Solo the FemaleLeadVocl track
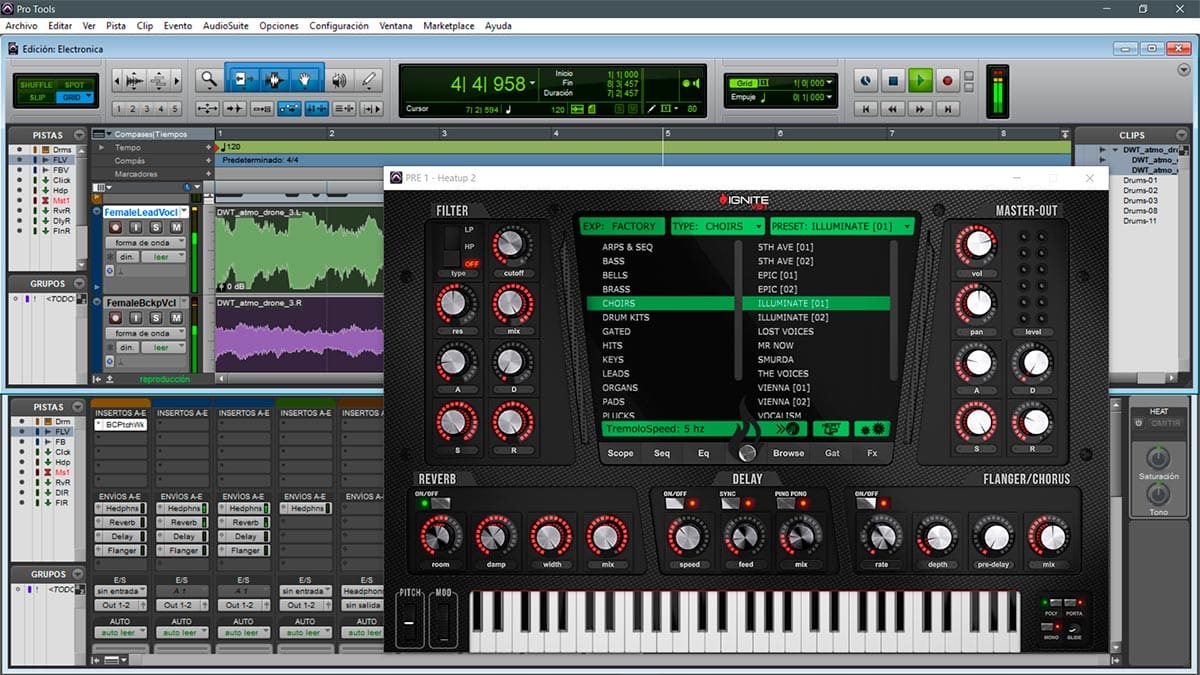This screenshot has height=675, width=1200. coord(156,228)
